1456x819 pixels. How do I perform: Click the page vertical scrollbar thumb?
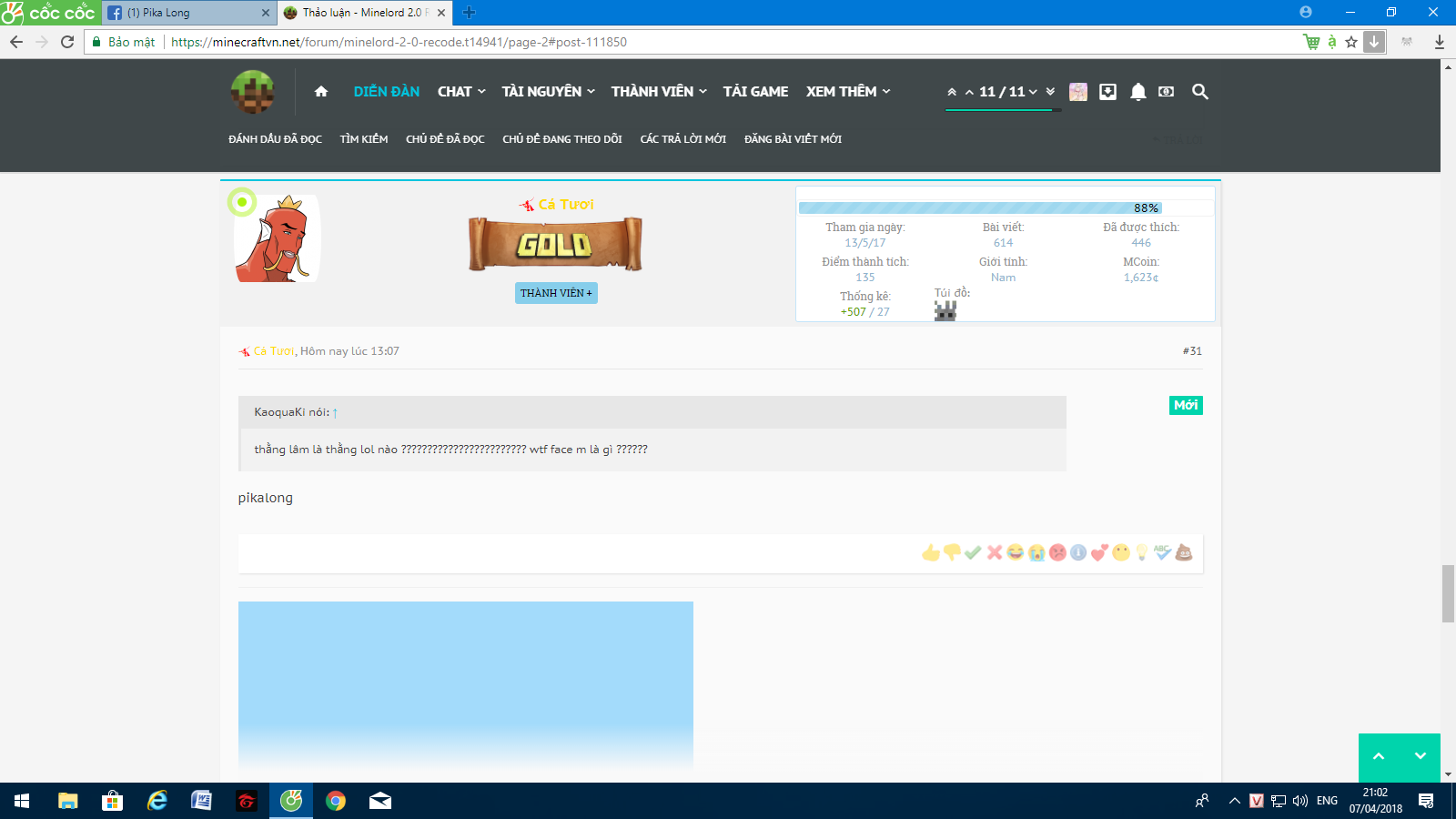(x=1448, y=593)
